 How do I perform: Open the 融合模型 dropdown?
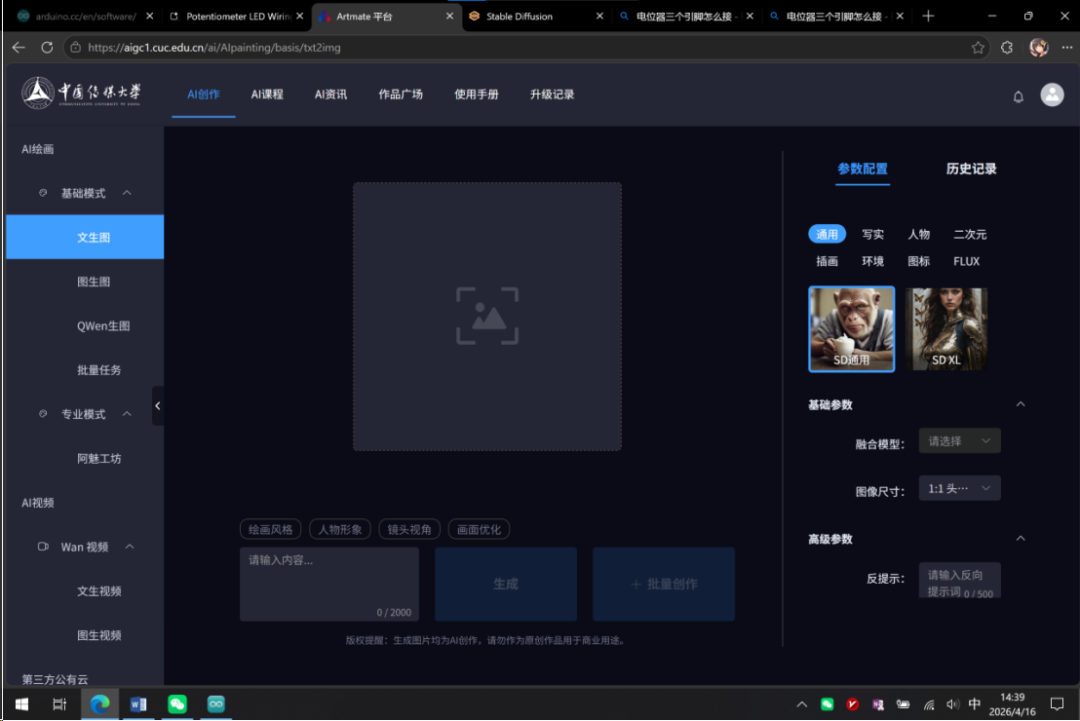[x=959, y=441]
